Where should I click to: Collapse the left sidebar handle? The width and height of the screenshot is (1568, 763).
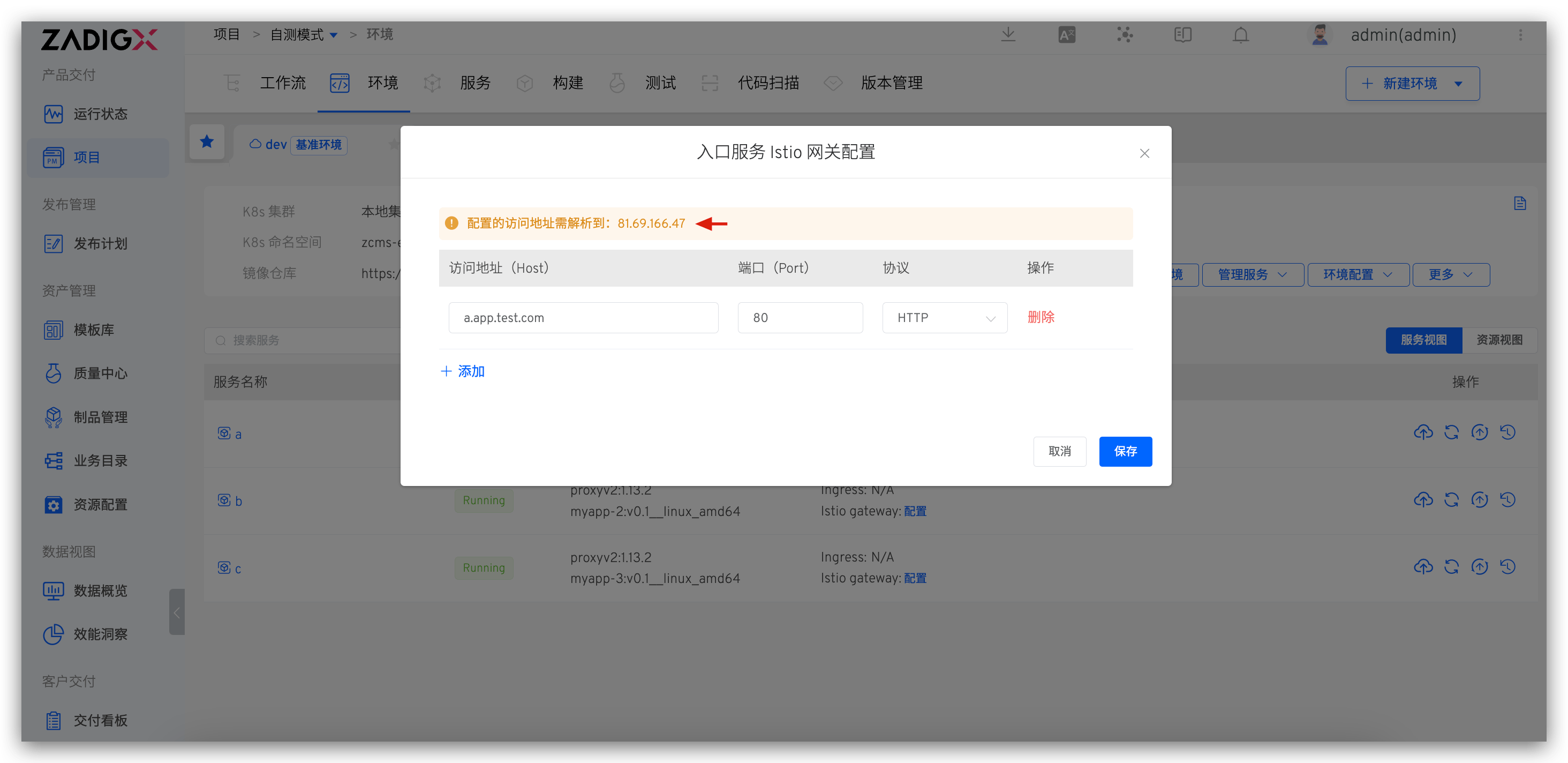177,612
